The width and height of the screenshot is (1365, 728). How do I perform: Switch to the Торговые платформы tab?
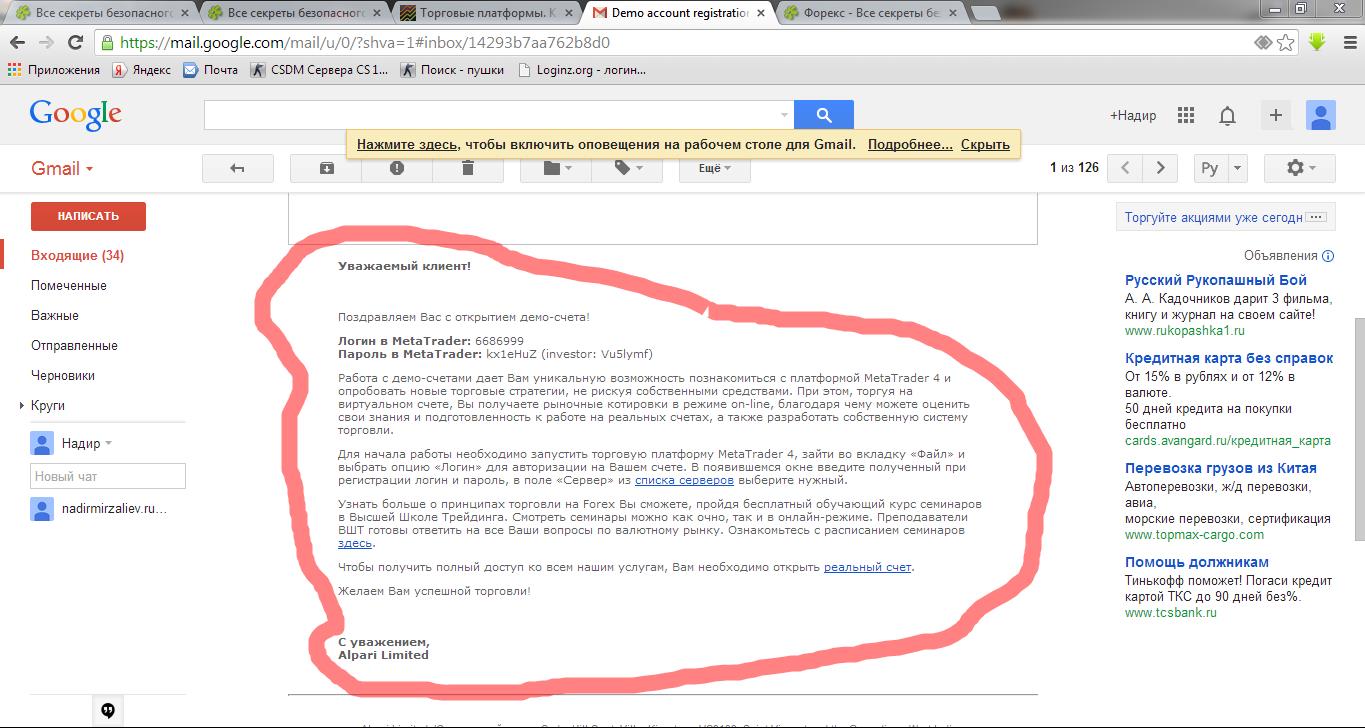pos(486,13)
